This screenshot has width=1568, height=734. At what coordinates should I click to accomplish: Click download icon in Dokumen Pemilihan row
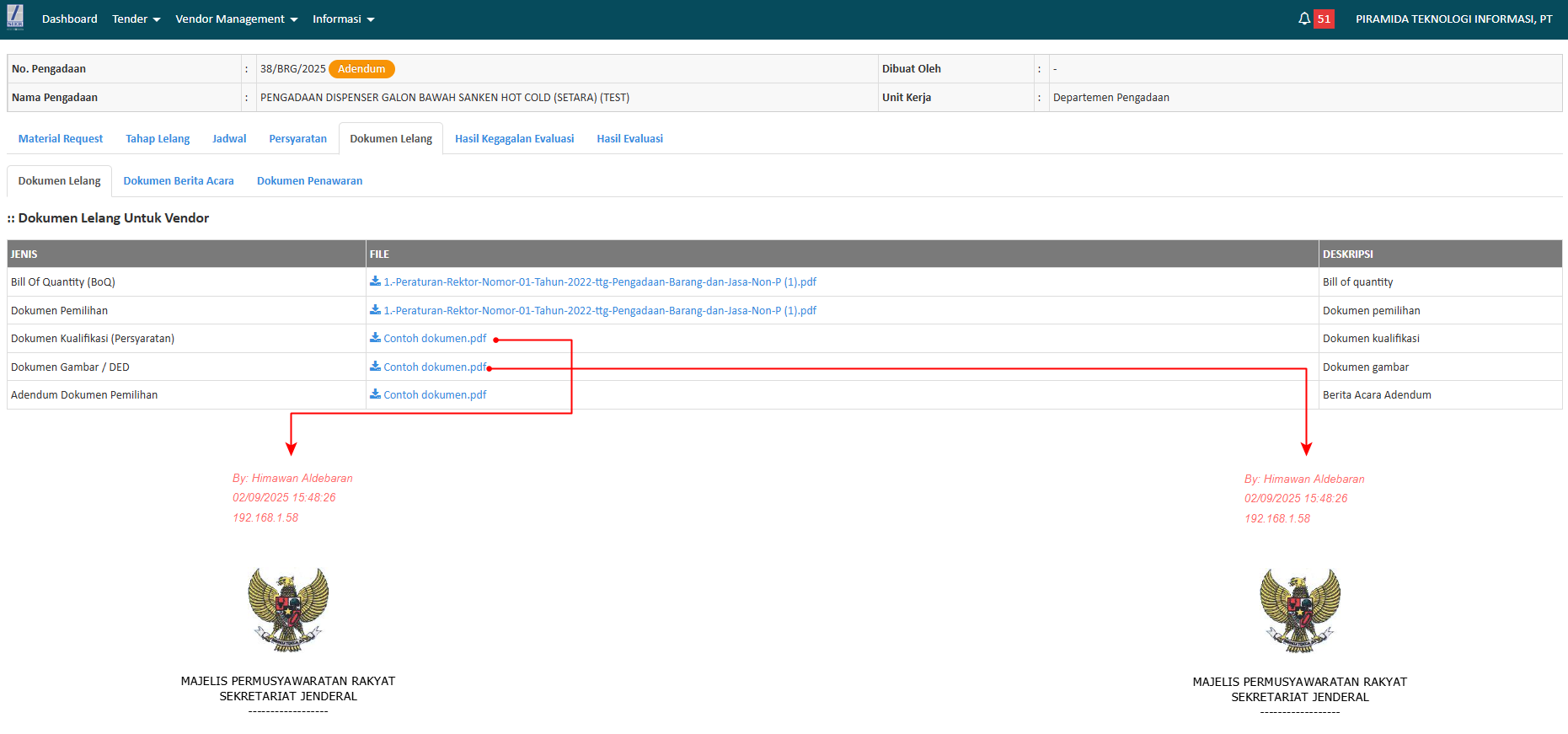[375, 310]
